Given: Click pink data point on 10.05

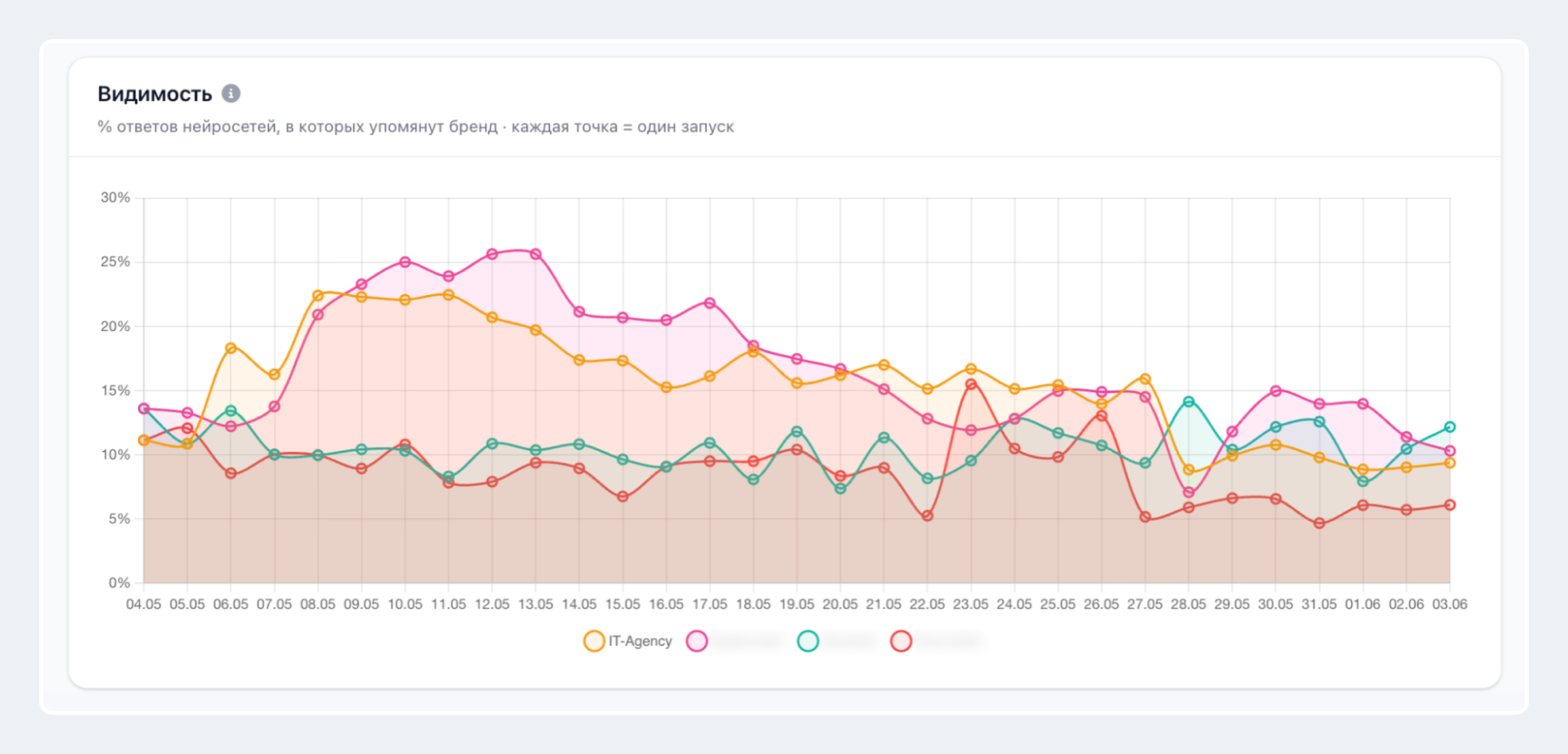Looking at the screenshot, I should click(405, 262).
